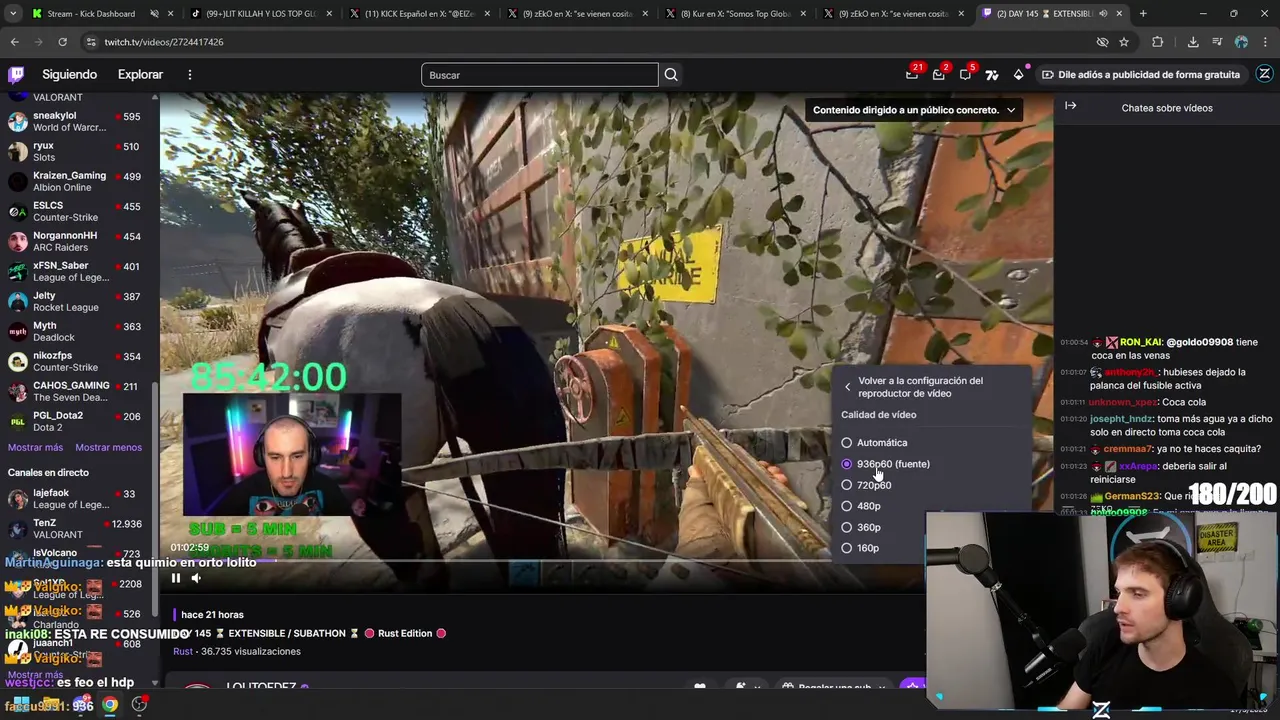Open TenZ VALORANT live channel
Viewport: 1280px width, 720px height.
pos(76,529)
